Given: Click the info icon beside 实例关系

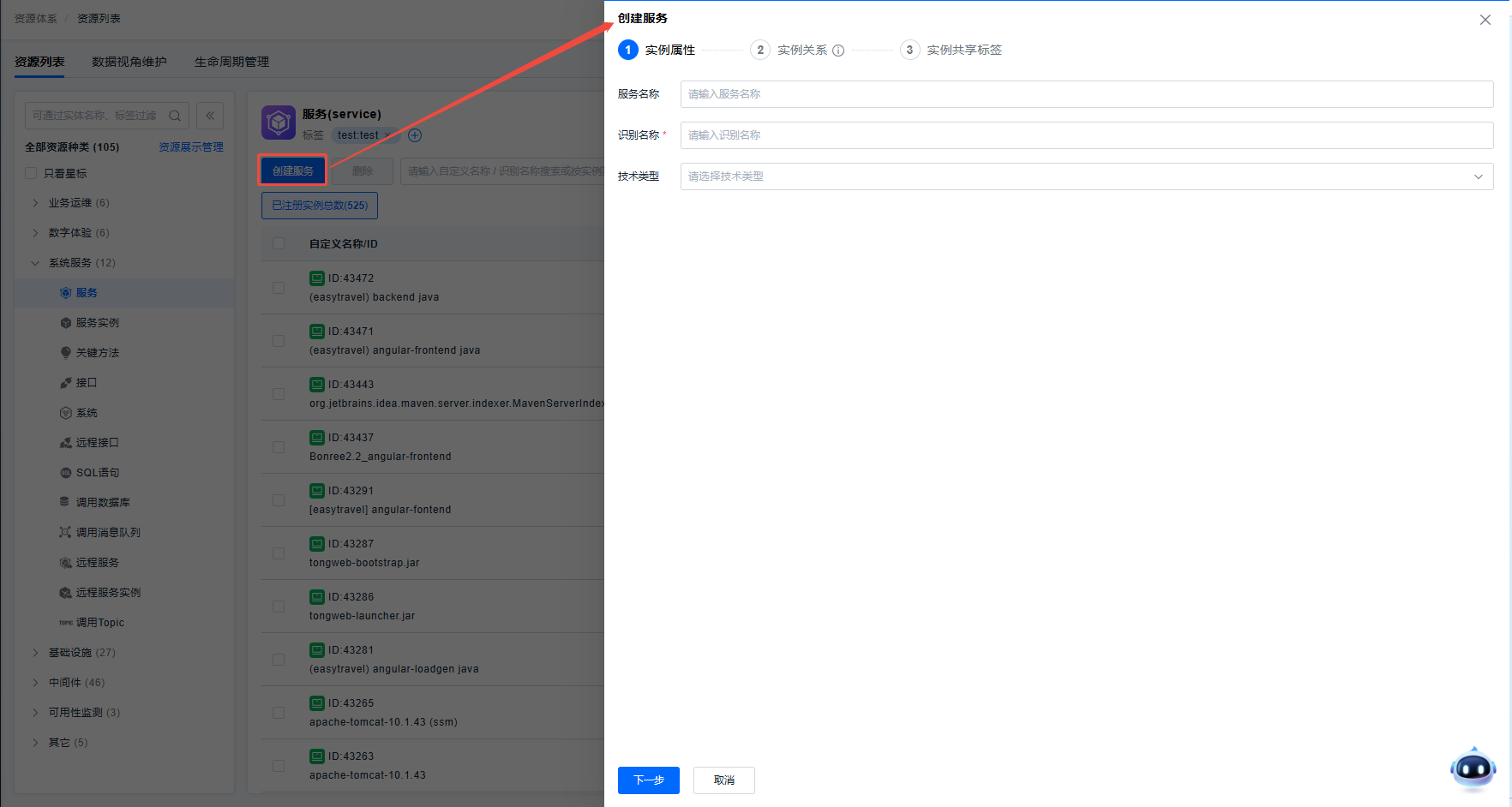Looking at the screenshot, I should click(x=838, y=51).
